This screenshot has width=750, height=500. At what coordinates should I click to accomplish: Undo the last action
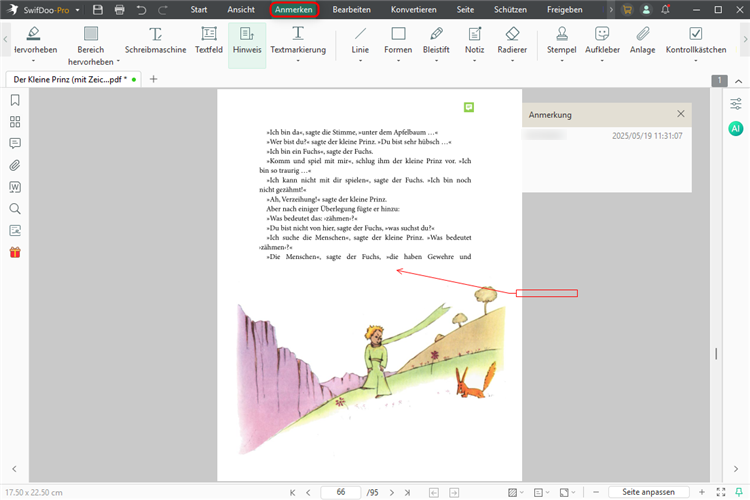pos(141,10)
